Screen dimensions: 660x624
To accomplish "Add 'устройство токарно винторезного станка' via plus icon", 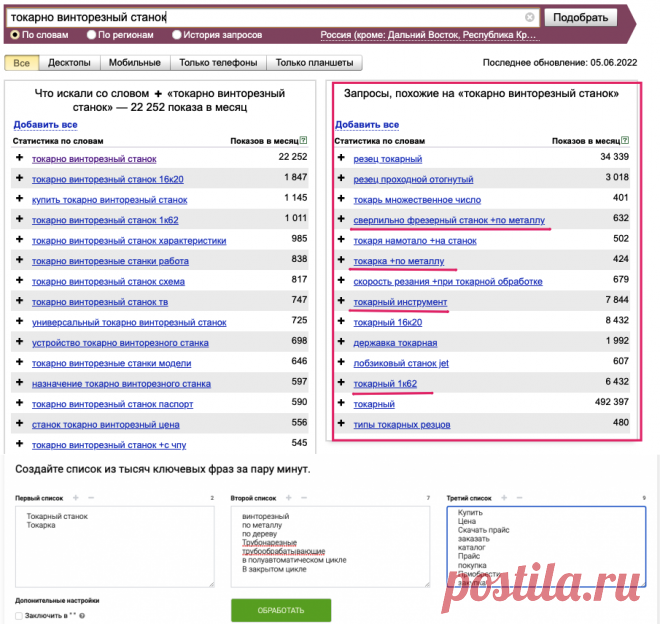I will pos(19,341).
